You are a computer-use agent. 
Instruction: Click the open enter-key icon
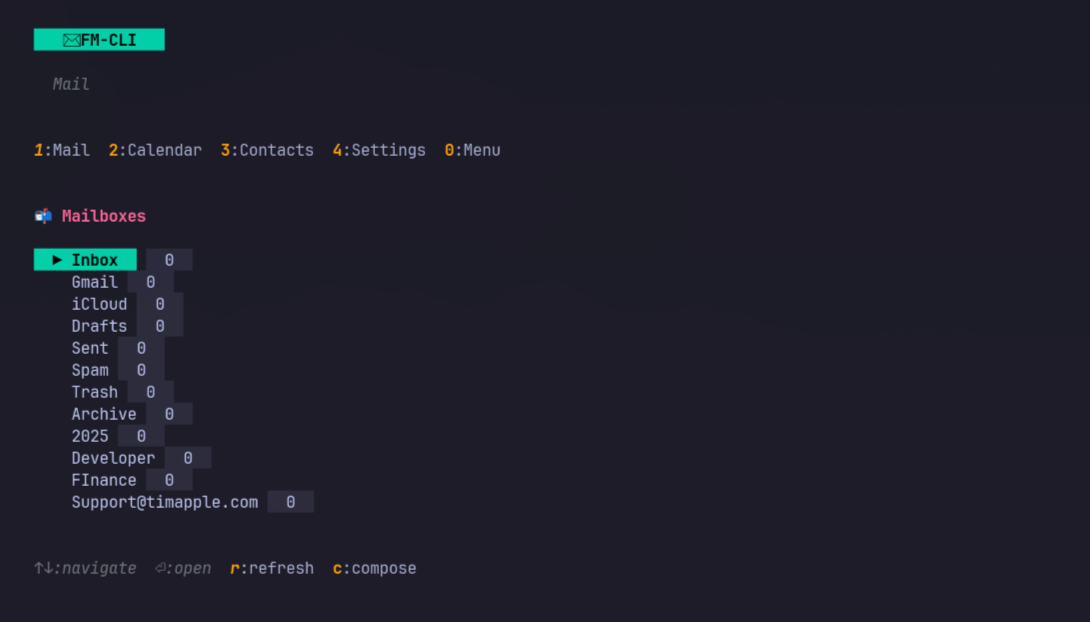(x=161, y=568)
